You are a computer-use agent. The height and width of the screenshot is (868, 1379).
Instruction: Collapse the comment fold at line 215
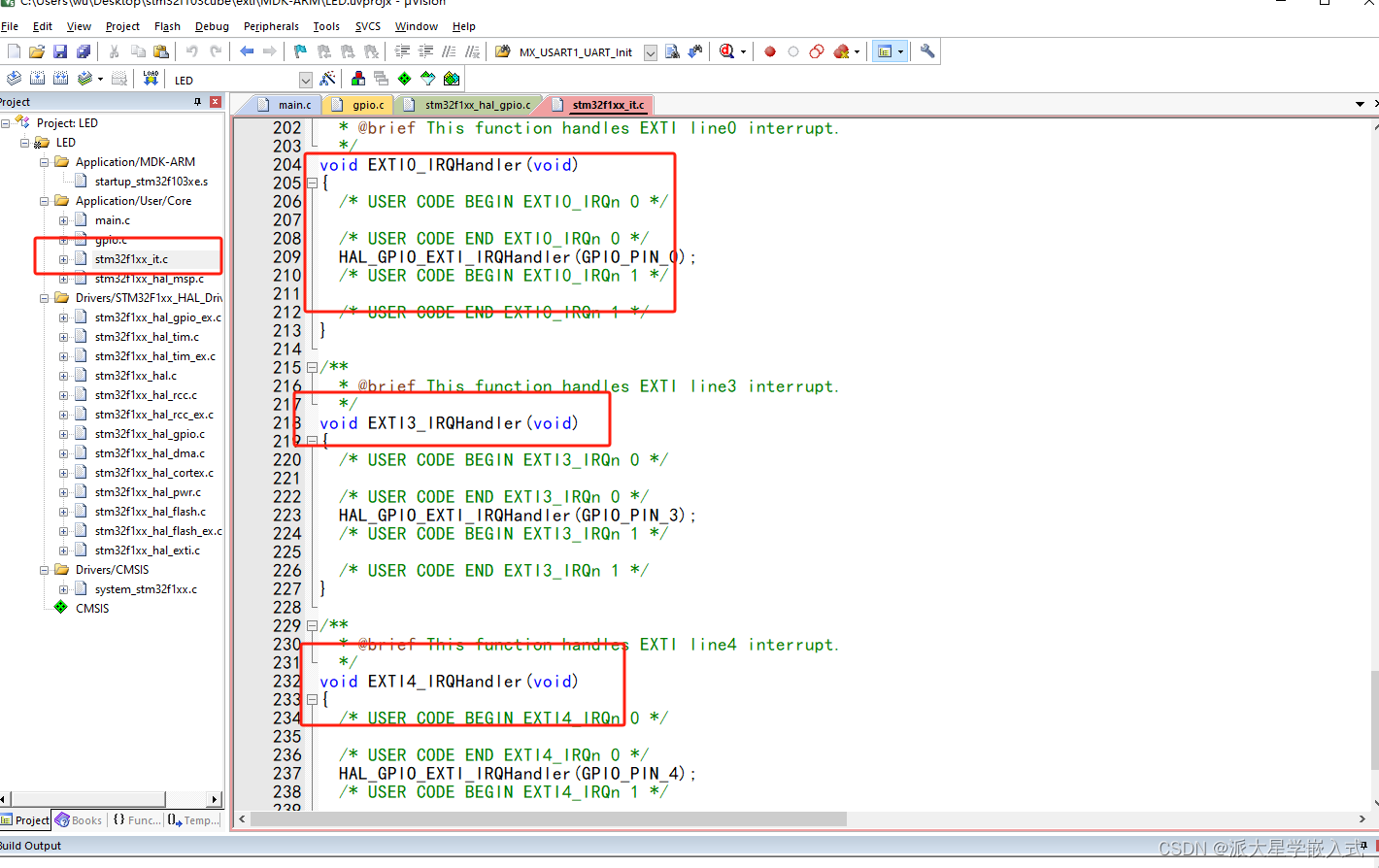click(313, 368)
